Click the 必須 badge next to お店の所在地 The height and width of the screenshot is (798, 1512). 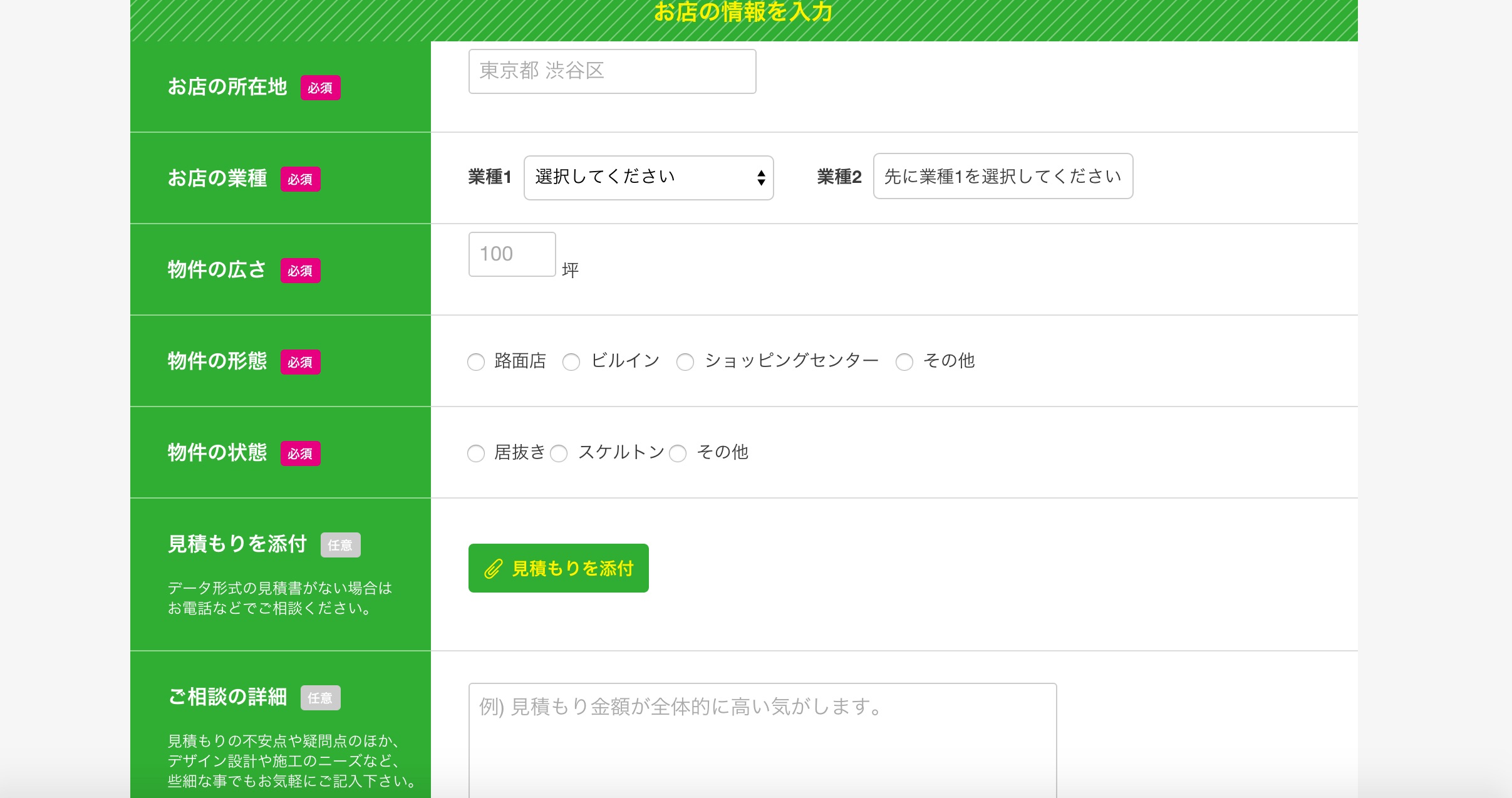click(321, 88)
